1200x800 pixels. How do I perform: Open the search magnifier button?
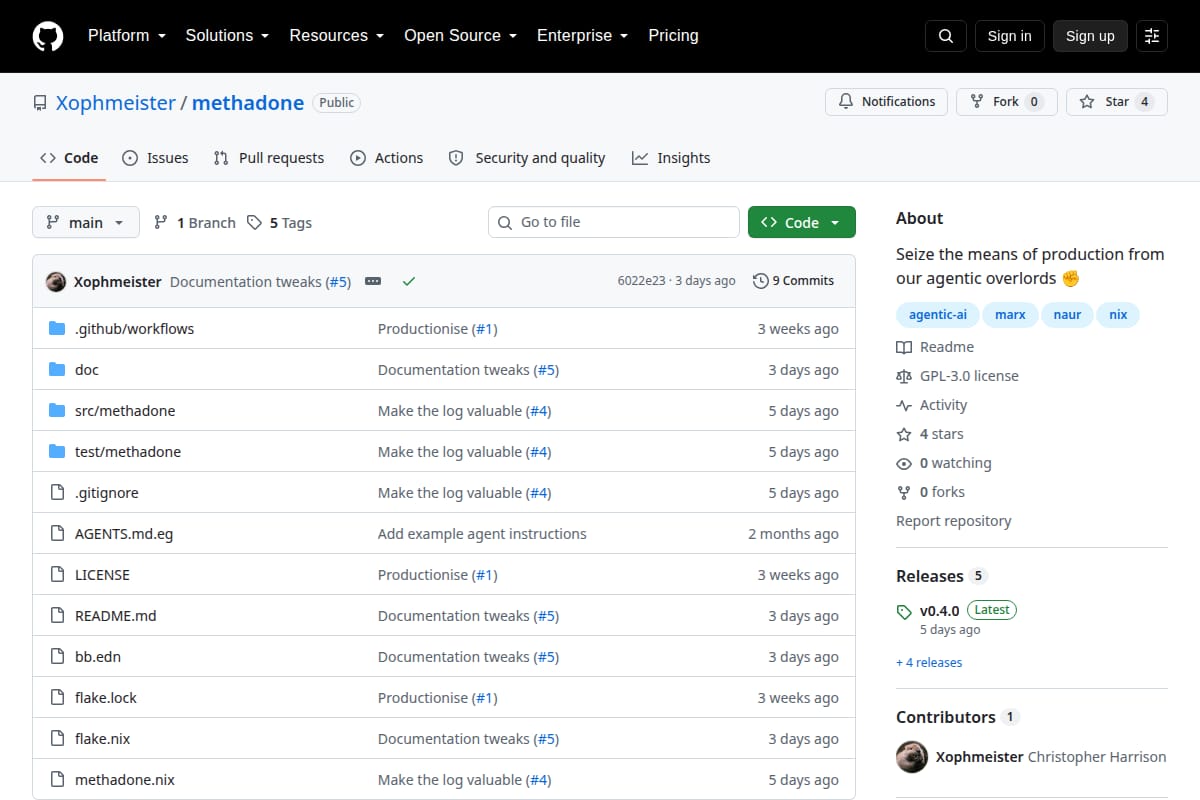coord(946,36)
